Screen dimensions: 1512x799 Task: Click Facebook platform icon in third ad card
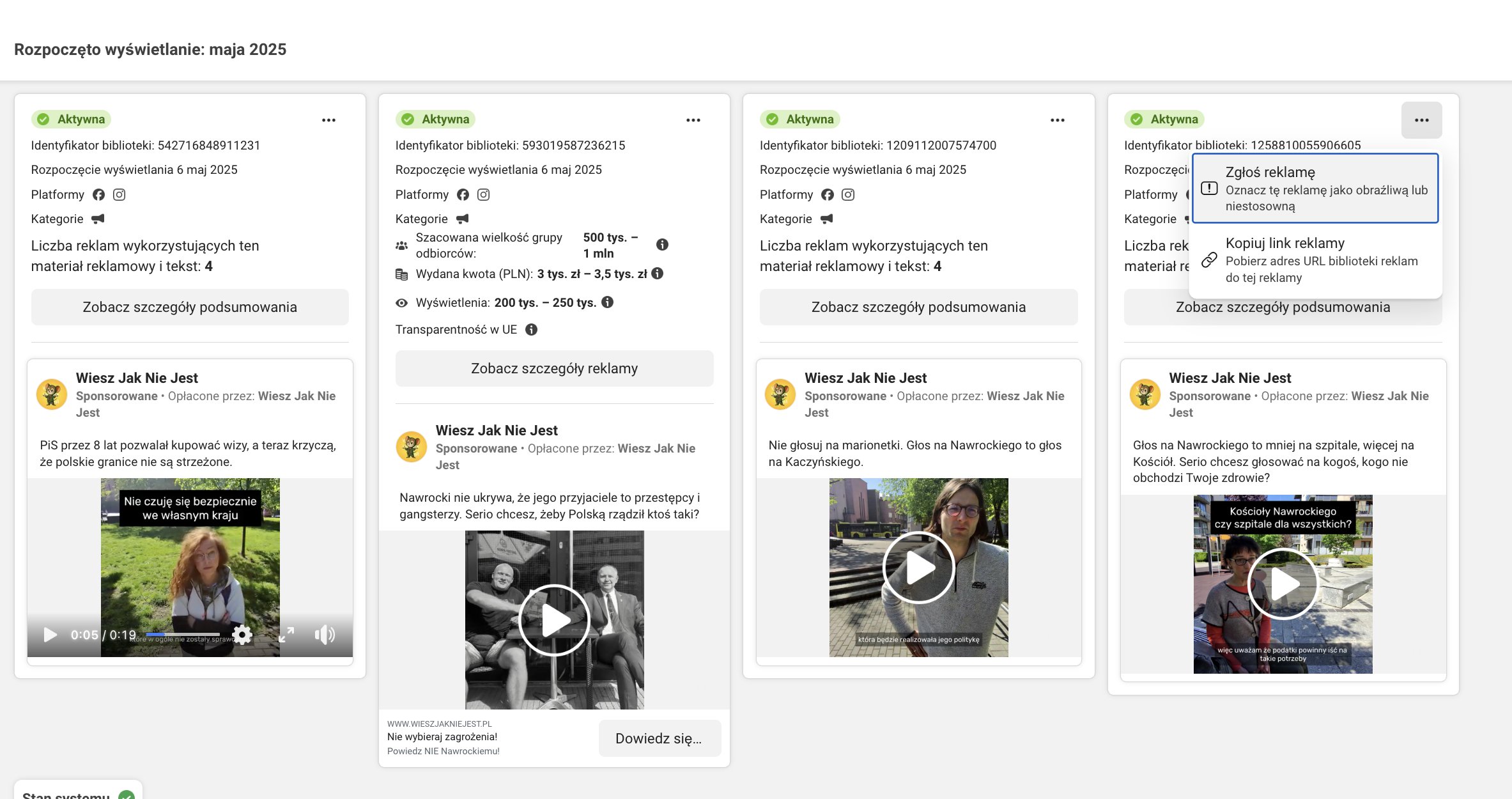click(x=827, y=194)
